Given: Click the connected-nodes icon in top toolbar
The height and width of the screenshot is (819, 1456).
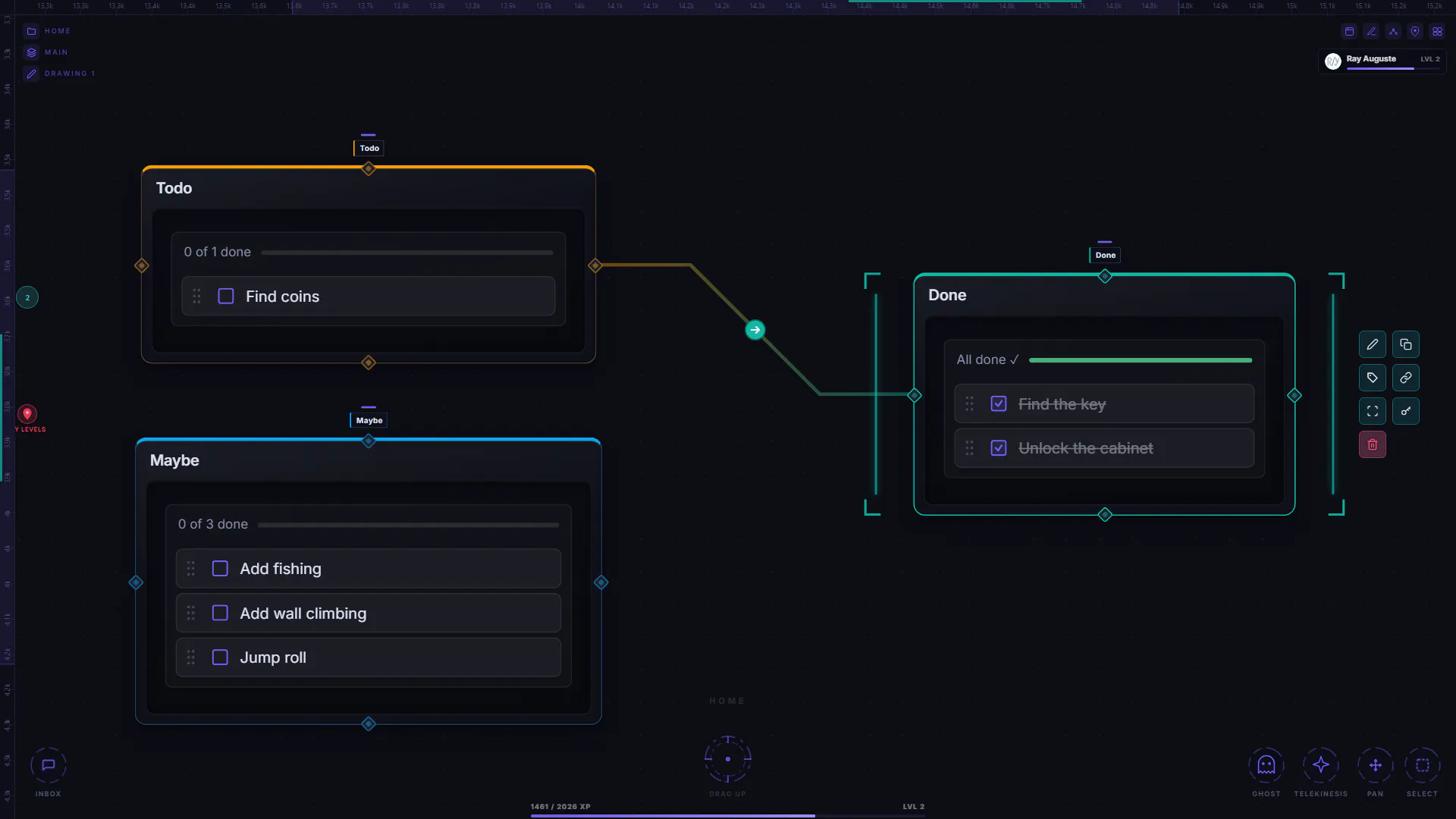Looking at the screenshot, I should coord(1393,32).
